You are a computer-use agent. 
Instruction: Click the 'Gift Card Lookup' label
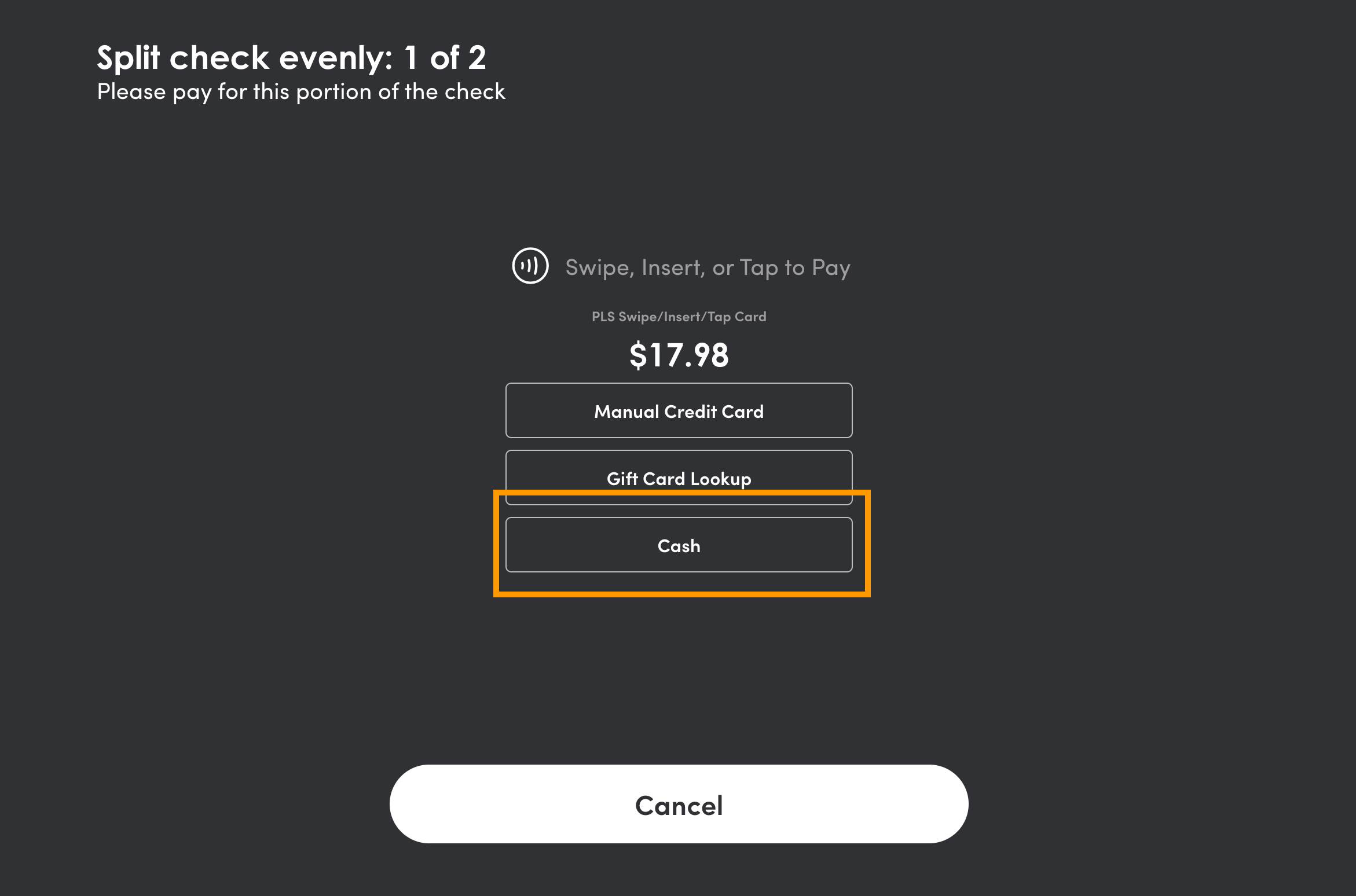pos(679,479)
